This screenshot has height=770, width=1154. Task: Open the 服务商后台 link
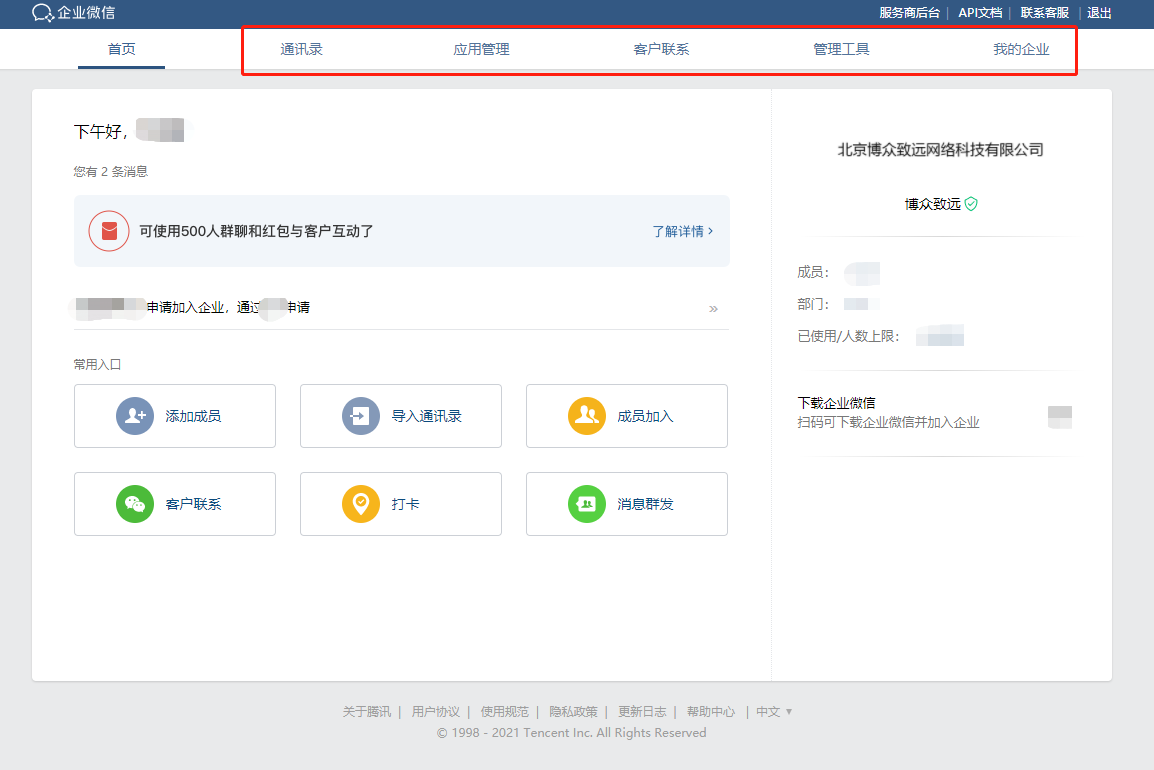(910, 13)
